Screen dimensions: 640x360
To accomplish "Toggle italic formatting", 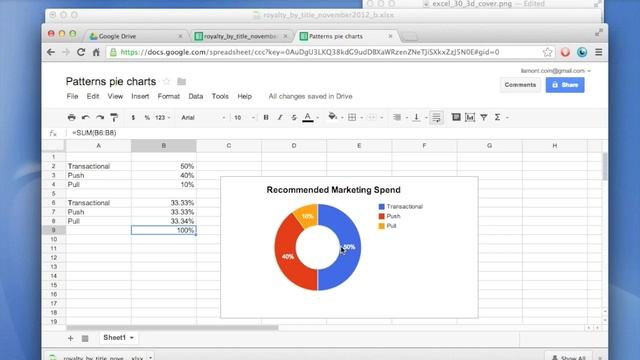I will tap(280, 118).
